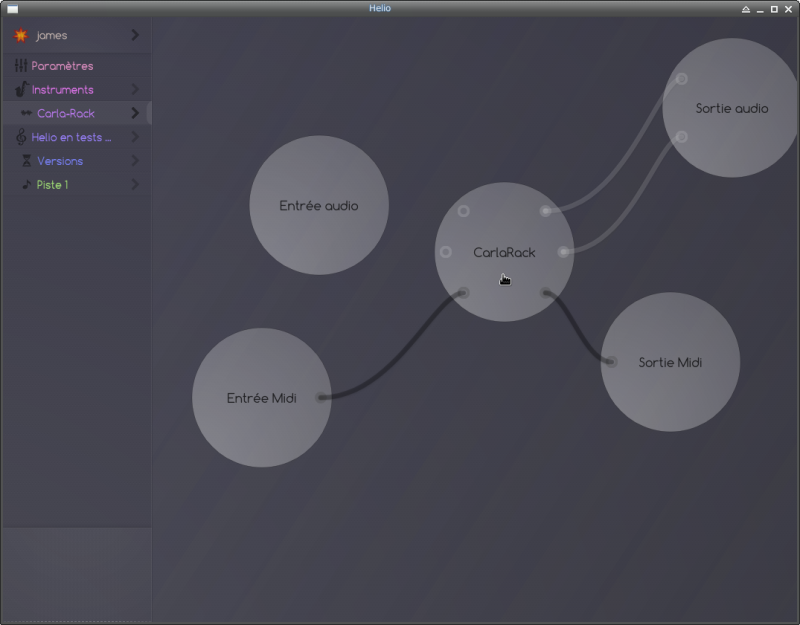
Task: Select the Sortie audio node
Action: 732,108
